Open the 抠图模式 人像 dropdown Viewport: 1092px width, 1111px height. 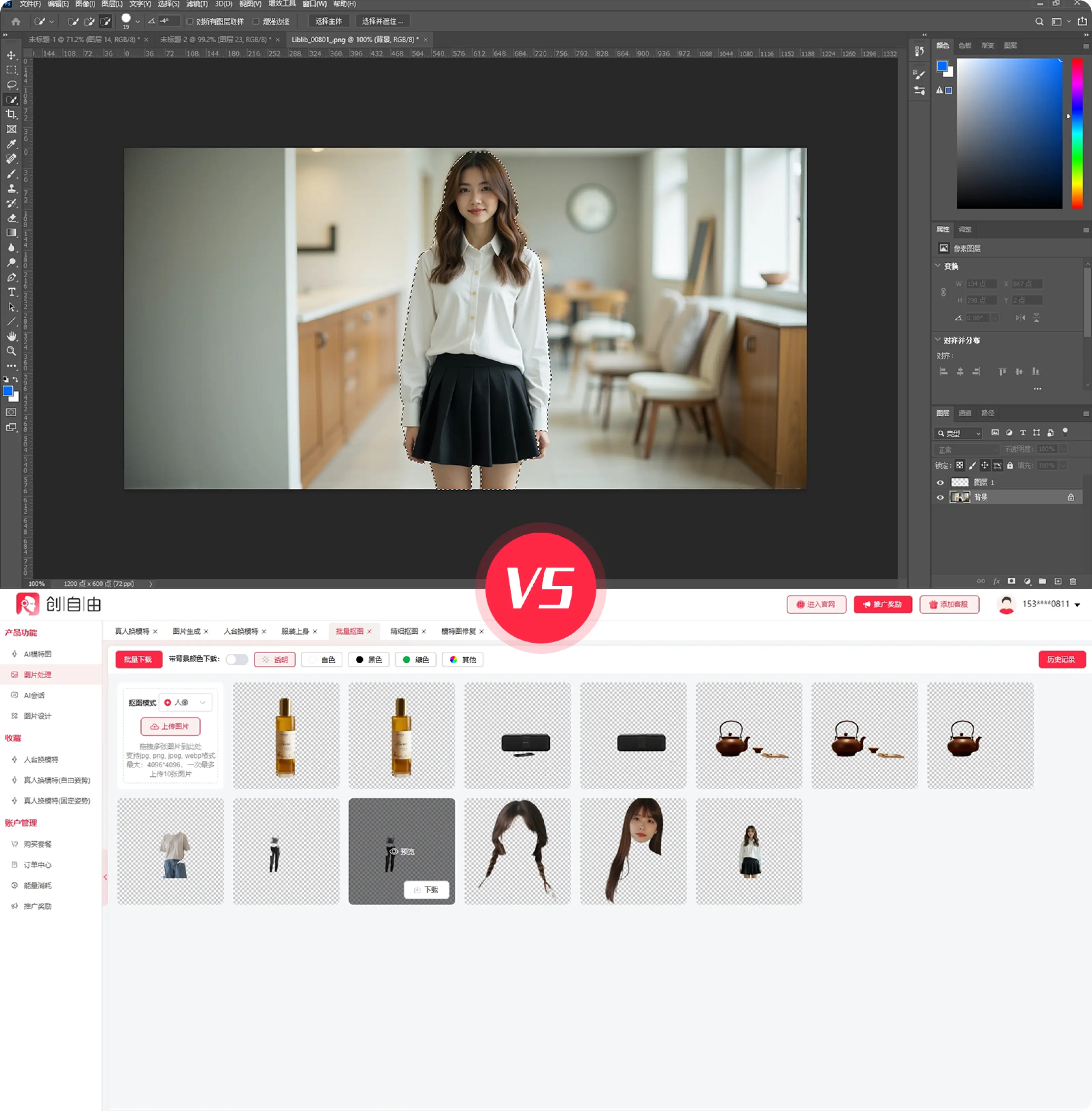coord(186,703)
